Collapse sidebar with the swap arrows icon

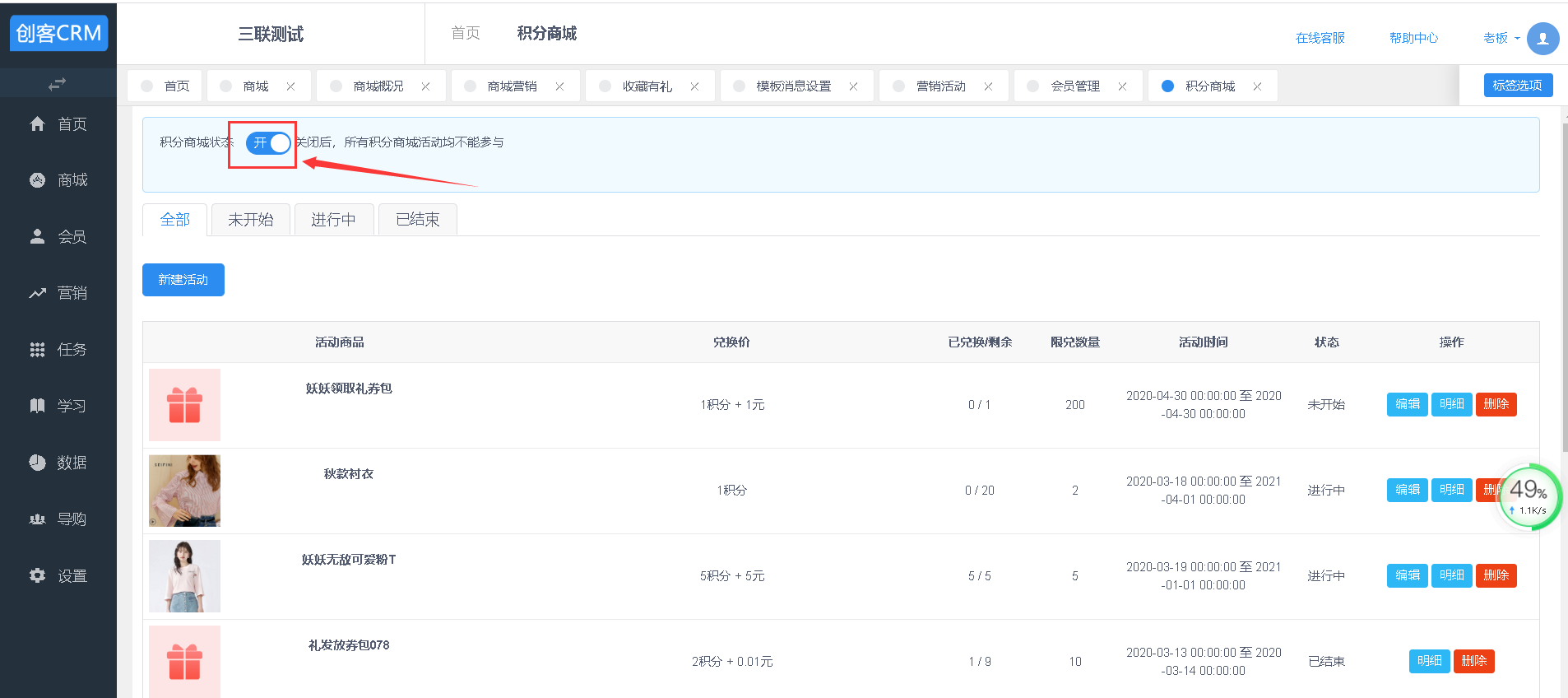click(57, 84)
